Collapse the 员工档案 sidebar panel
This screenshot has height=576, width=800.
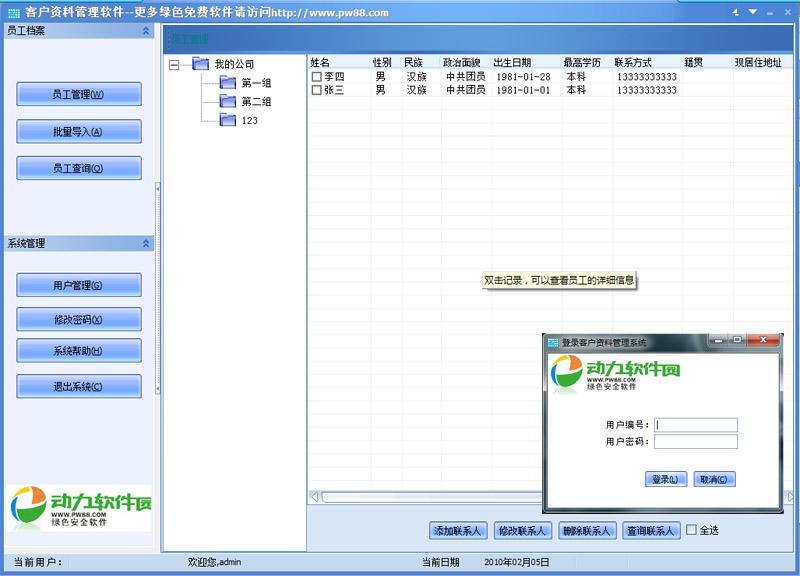click(x=146, y=31)
